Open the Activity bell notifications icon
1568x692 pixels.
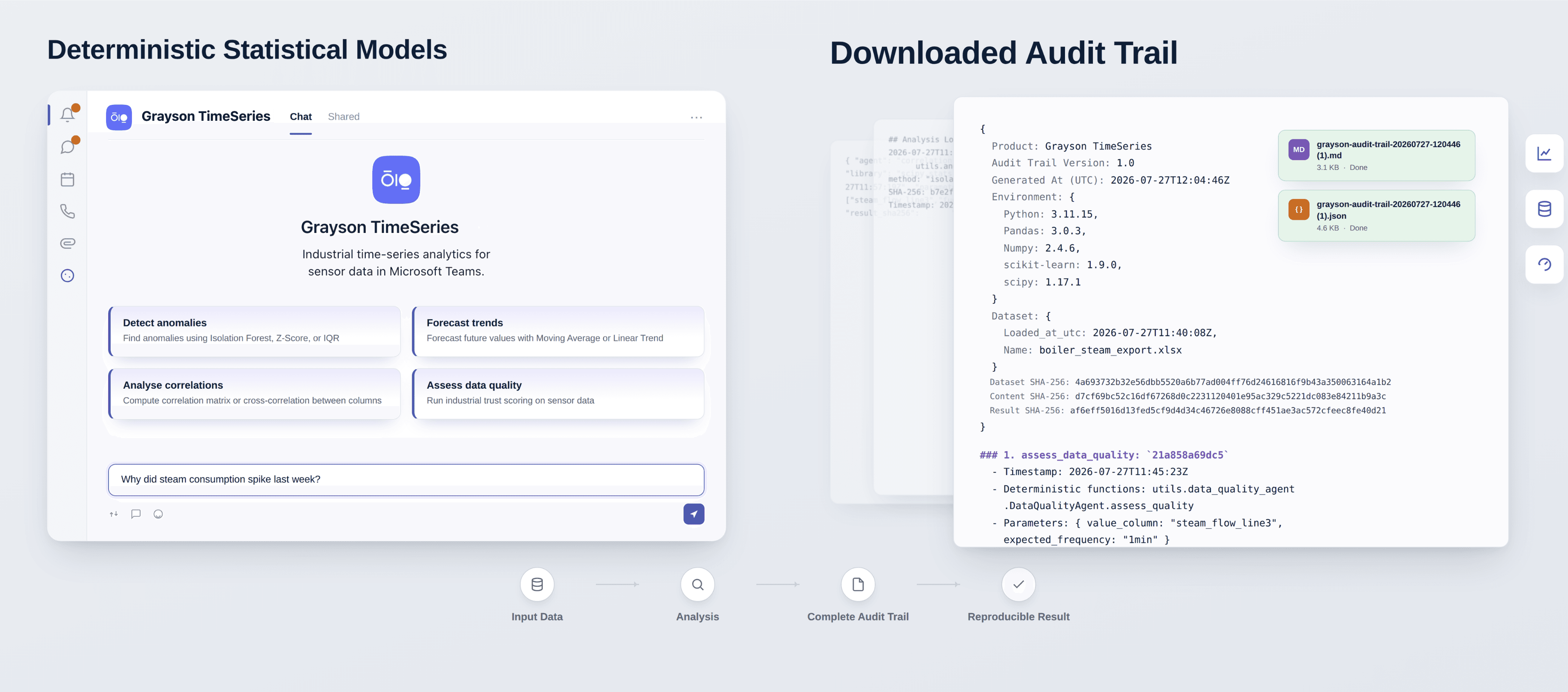click(68, 114)
